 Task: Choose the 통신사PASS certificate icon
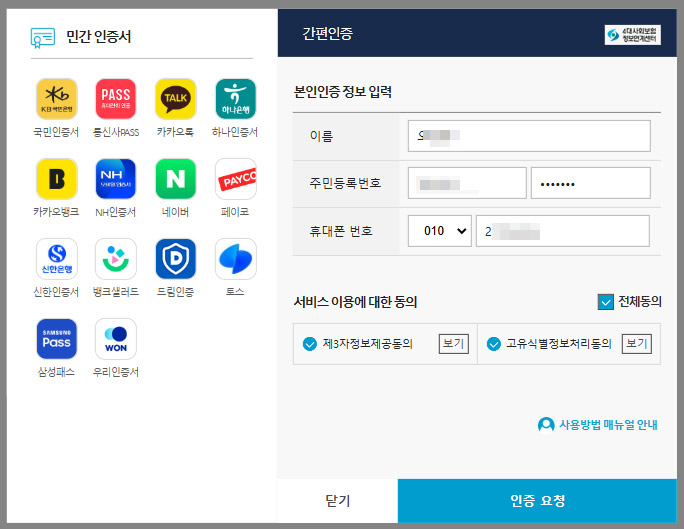click(x=116, y=99)
